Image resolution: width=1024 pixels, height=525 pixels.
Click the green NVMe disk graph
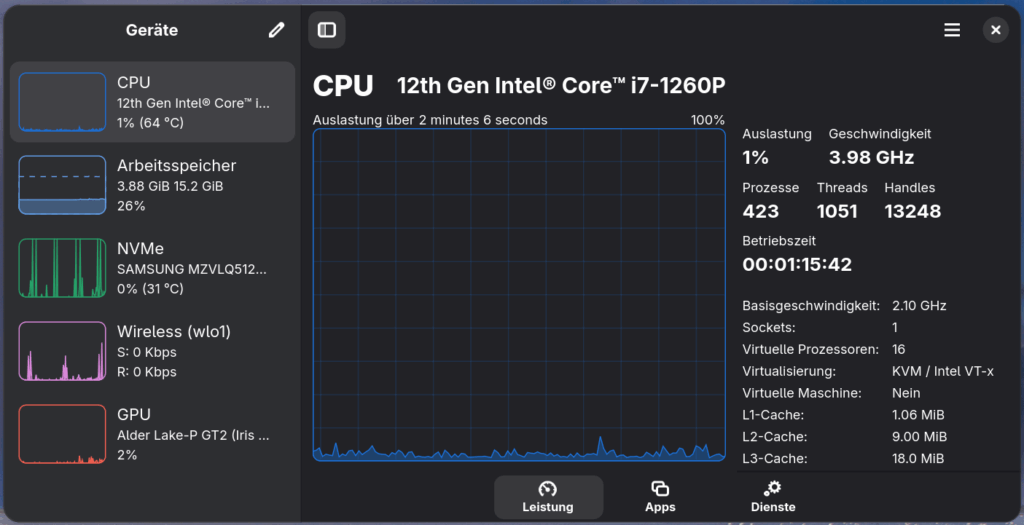pyautogui.click(x=62, y=268)
